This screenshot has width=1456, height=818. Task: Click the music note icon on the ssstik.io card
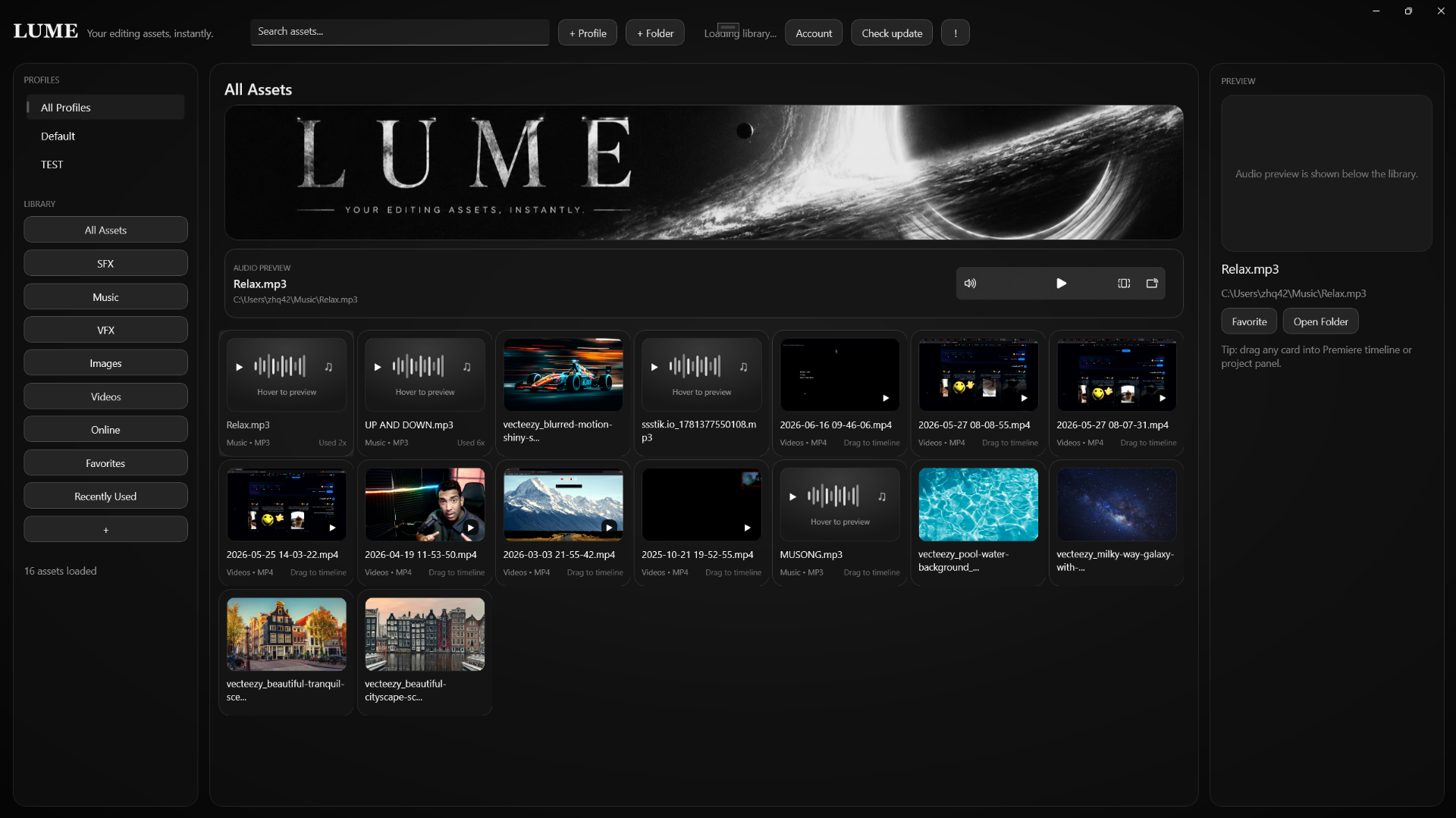point(744,367)
